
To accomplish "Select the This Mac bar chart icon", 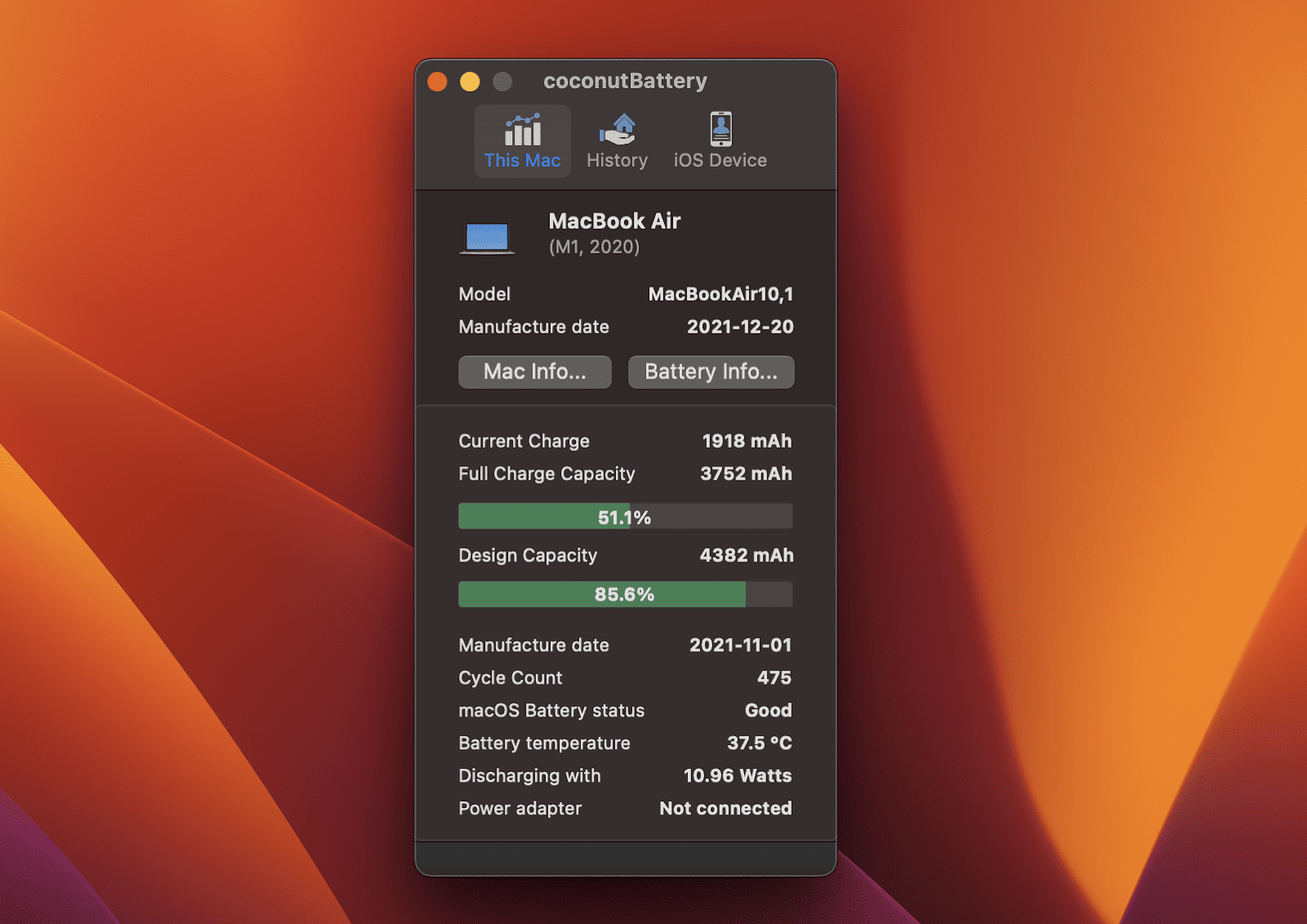I will (523, 129).
